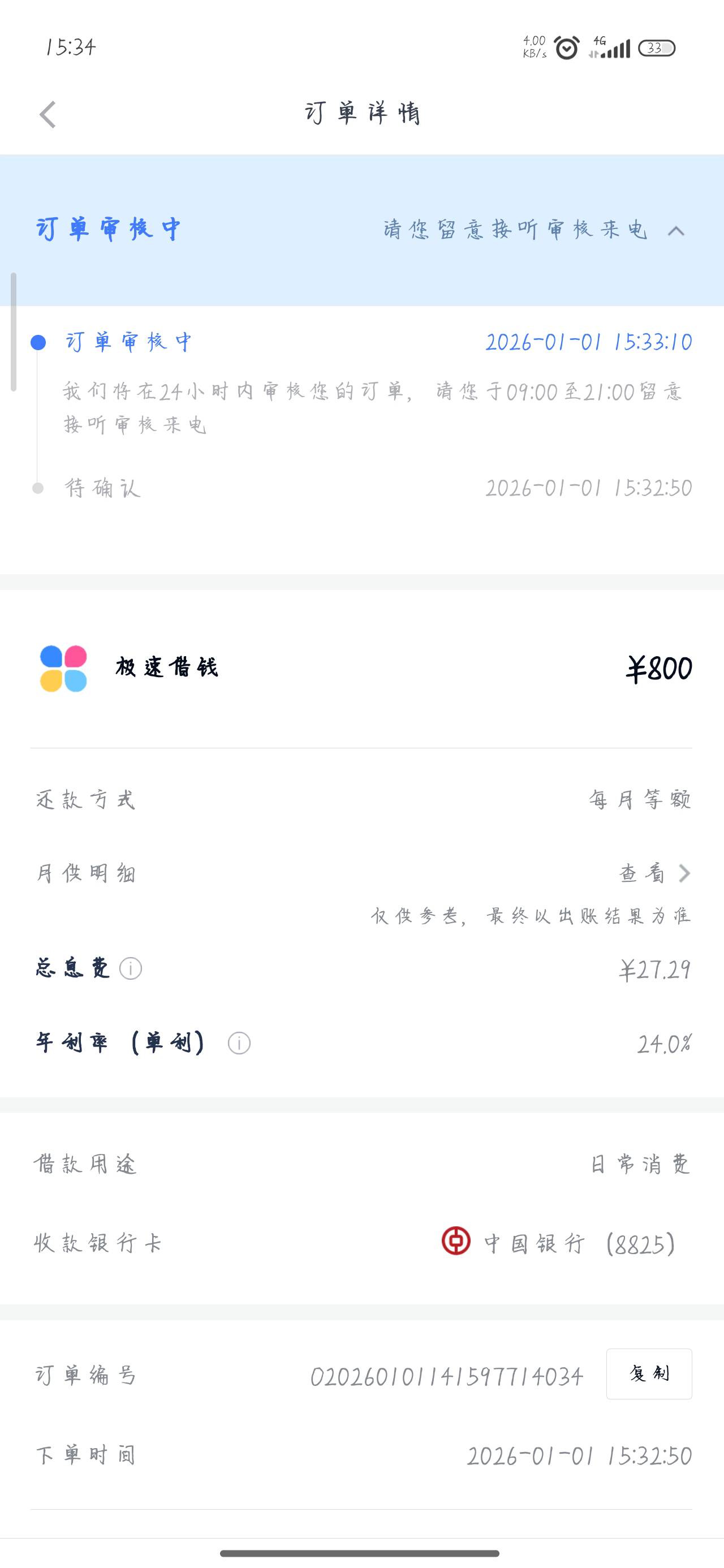724x1568 pixels.
Task: Open 月供明细 details via chevron arrow
Action: [x=684, y=873]
